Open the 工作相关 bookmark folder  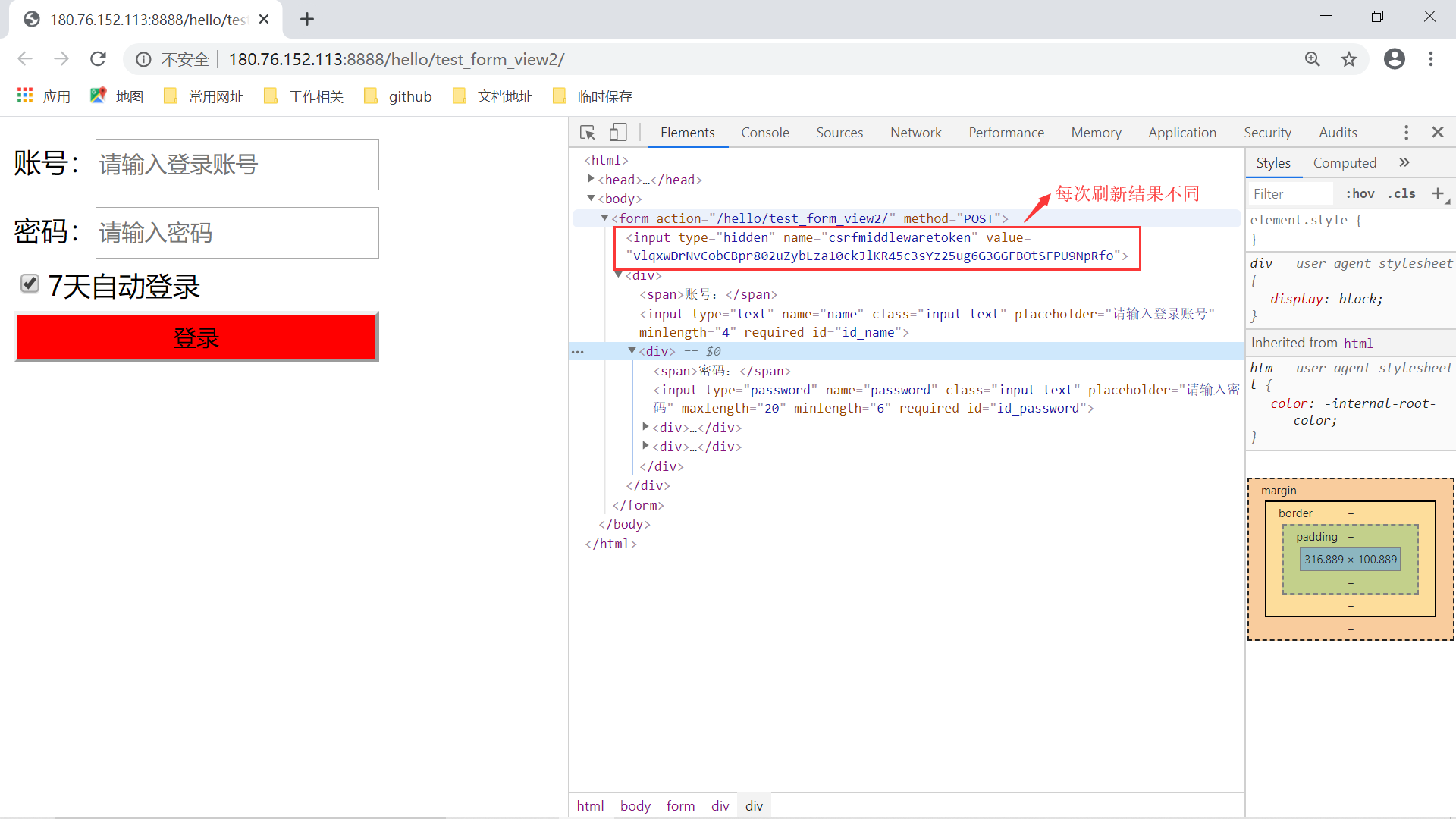click(x=303, y=96)
